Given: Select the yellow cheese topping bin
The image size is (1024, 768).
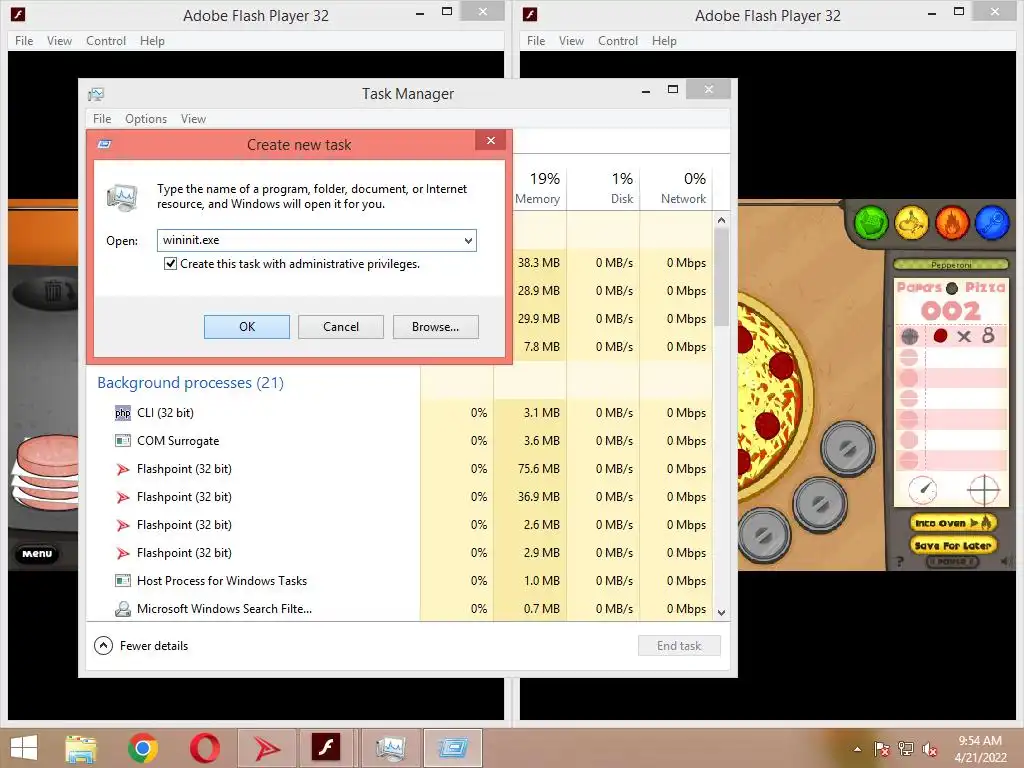Looking at the screenshot, I should (x=912, y=223).
